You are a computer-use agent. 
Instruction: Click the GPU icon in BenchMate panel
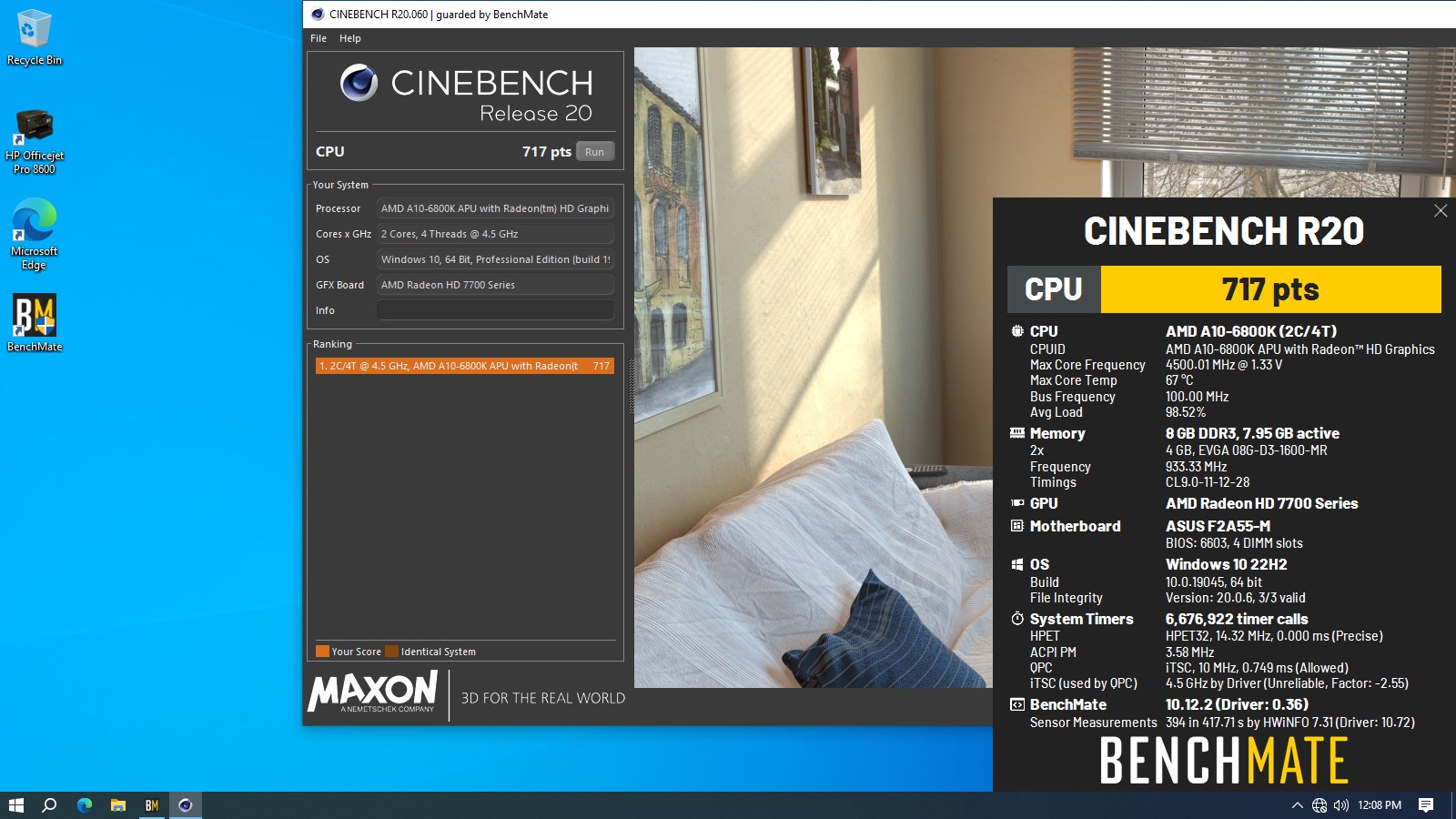(x=1017, y=503)
